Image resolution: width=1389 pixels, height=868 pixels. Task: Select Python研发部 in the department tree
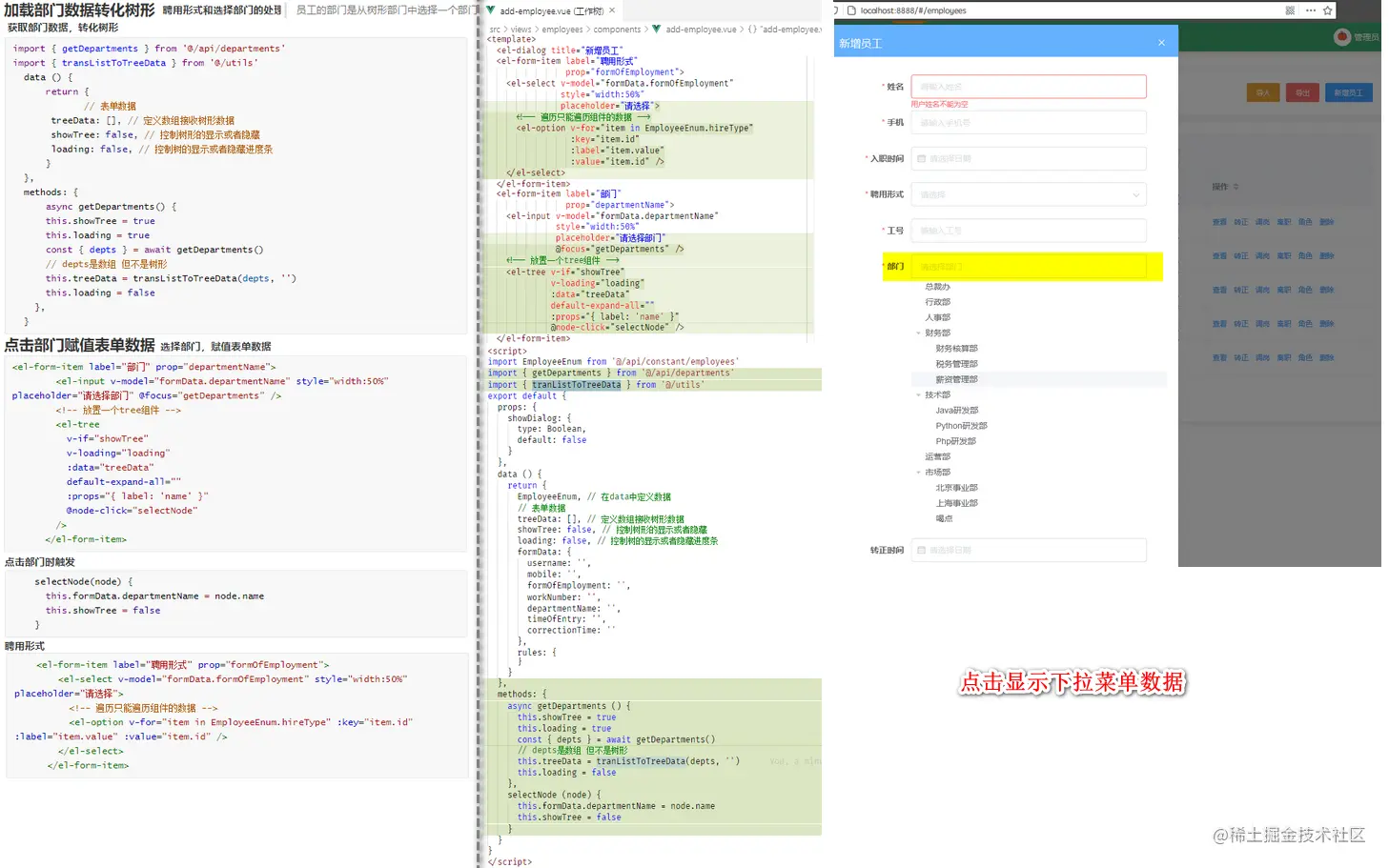(x=962, y=426)
